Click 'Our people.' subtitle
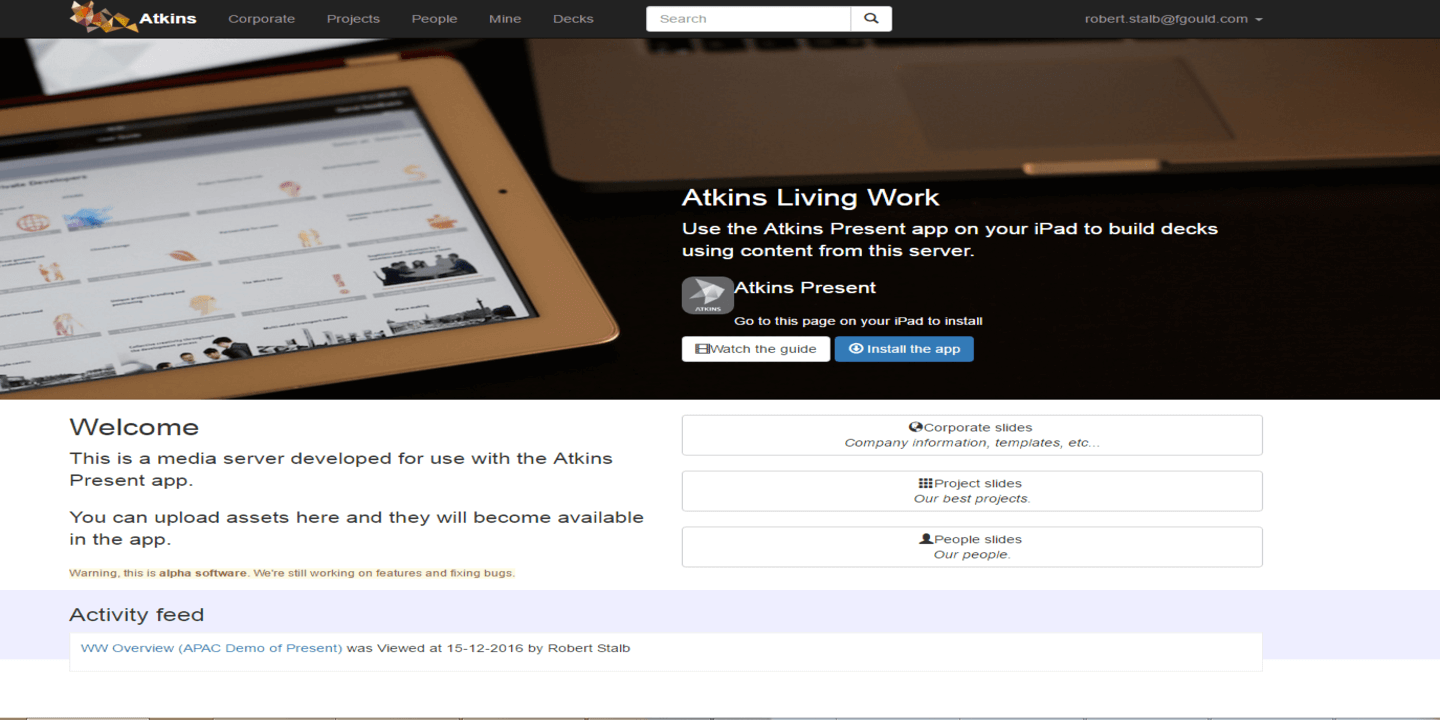The height and width of the screenshot is (720, 1440). point(972,555)
